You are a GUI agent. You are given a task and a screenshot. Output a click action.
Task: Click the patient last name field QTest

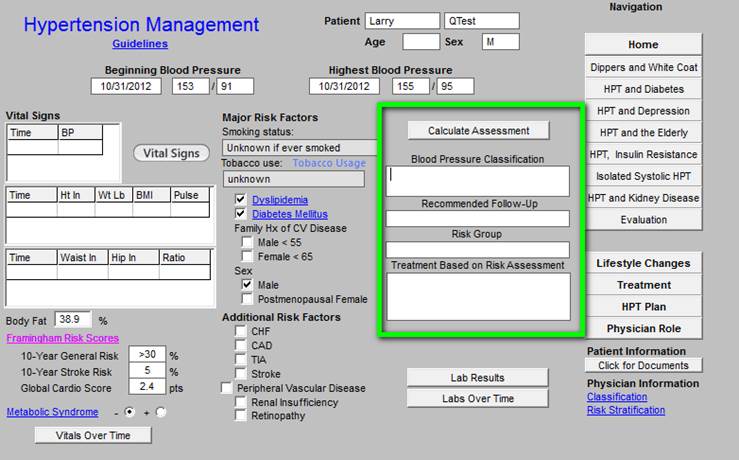tap(482, 21)
